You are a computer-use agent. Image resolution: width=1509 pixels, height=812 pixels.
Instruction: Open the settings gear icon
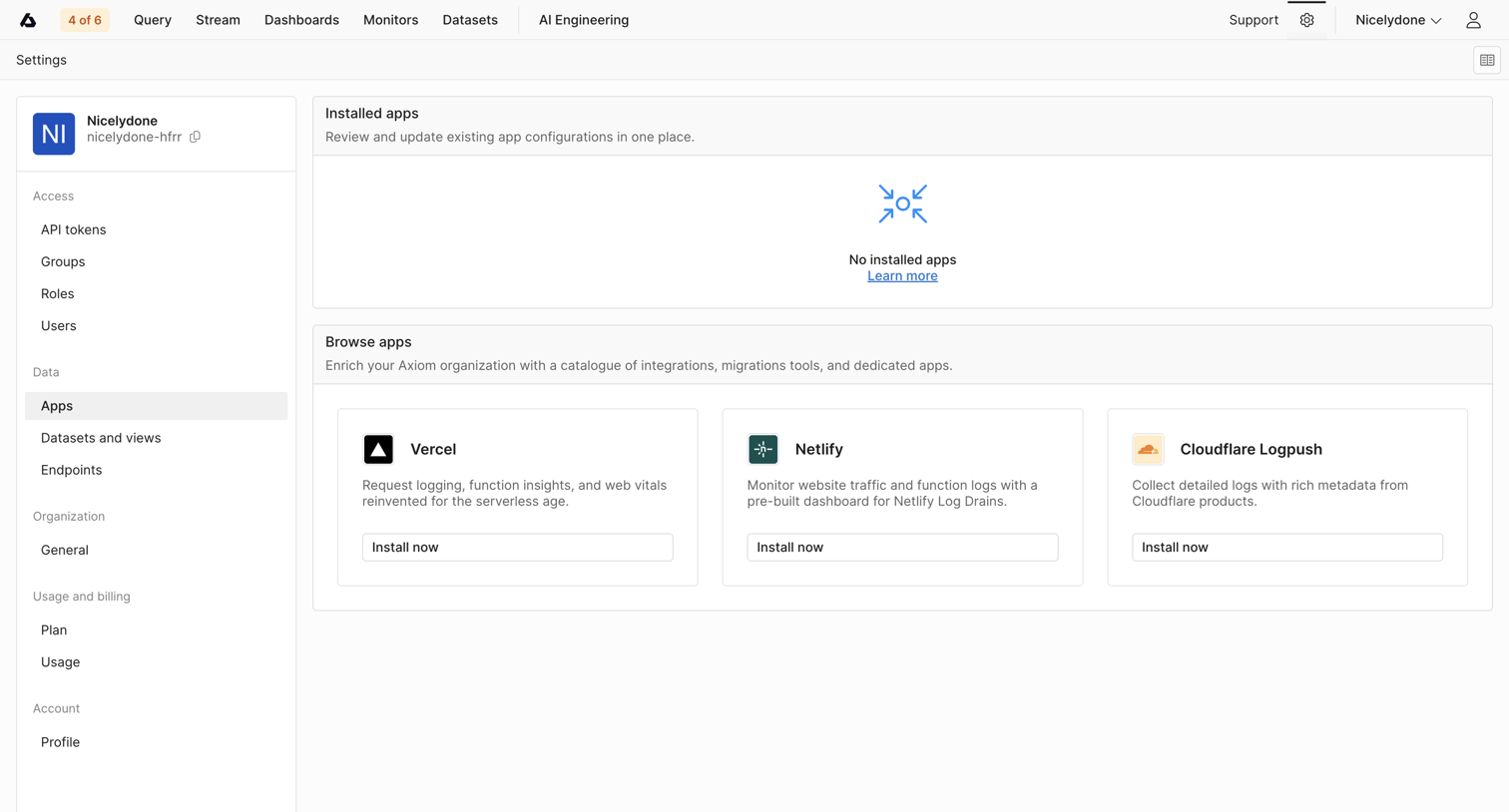click(1306, 20)
